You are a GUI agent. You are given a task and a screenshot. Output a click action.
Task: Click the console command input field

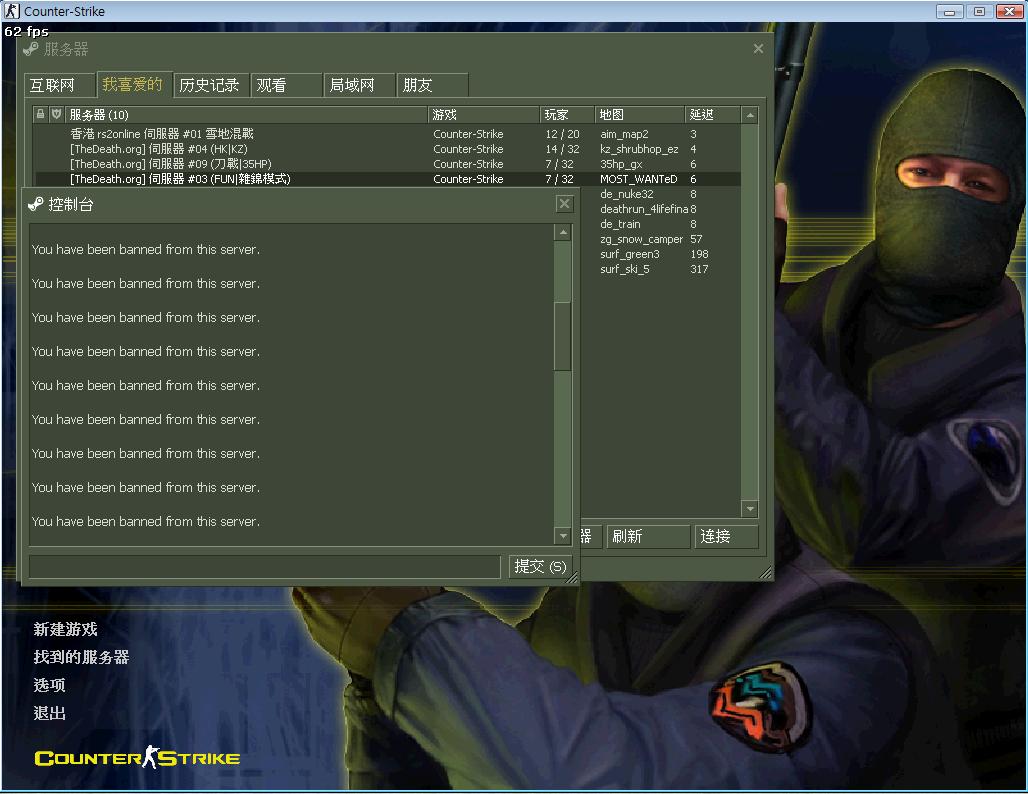[x=265, y=566]
